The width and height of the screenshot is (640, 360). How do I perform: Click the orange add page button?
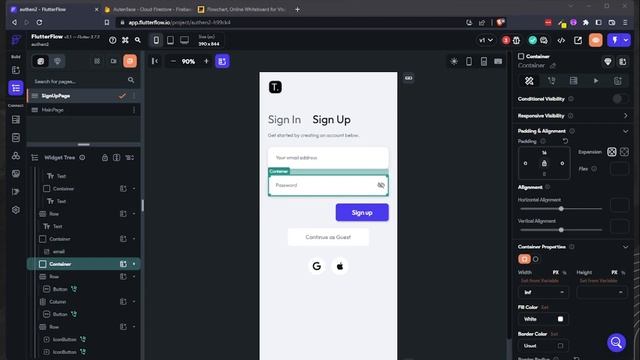[130, 61]
